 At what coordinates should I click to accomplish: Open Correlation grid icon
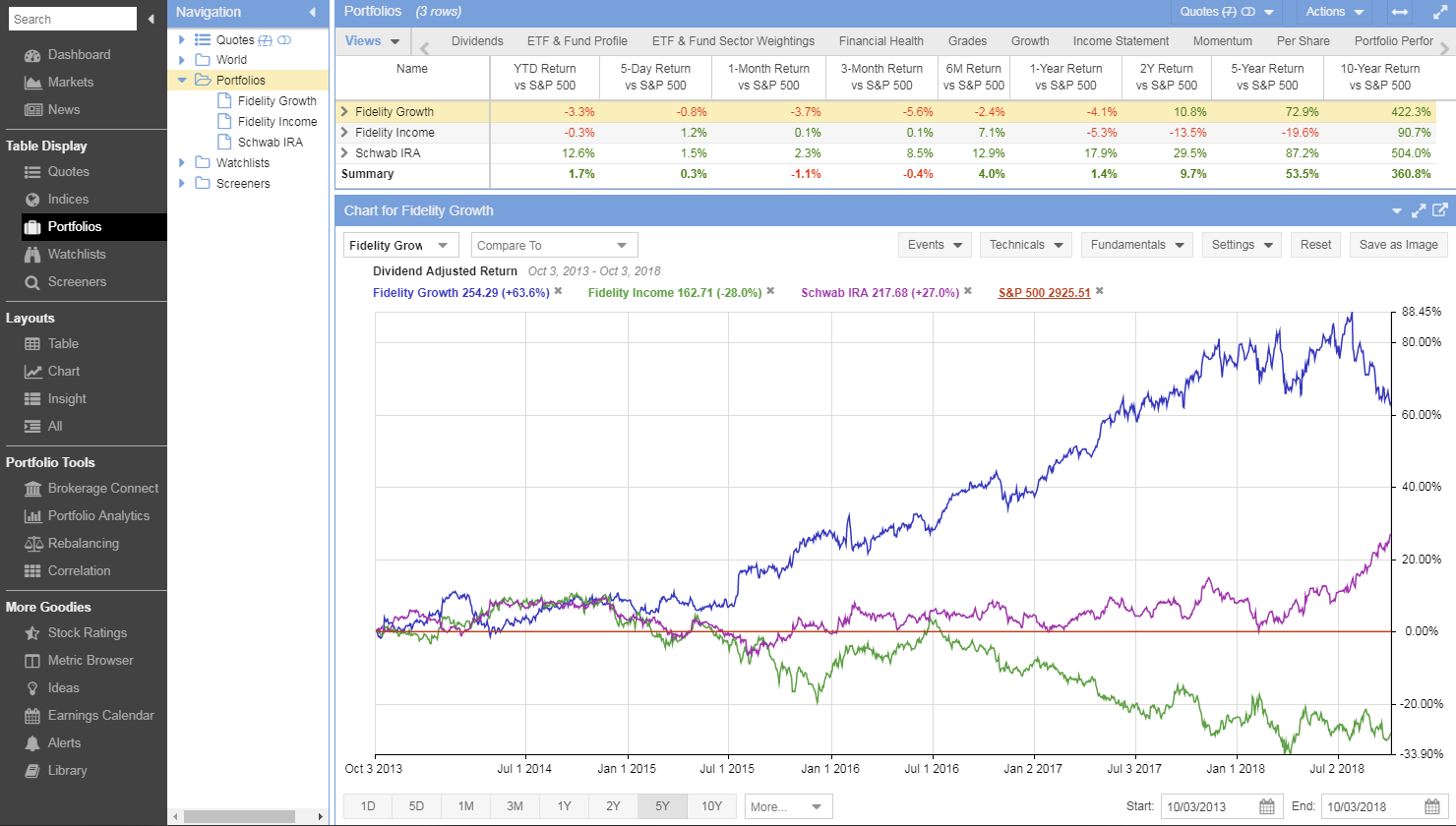coord(31,571)
